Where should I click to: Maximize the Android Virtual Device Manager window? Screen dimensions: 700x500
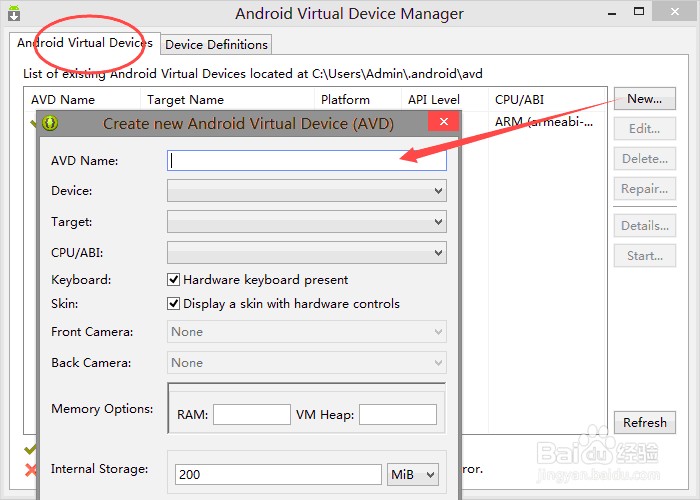click(x=639, y=12)
